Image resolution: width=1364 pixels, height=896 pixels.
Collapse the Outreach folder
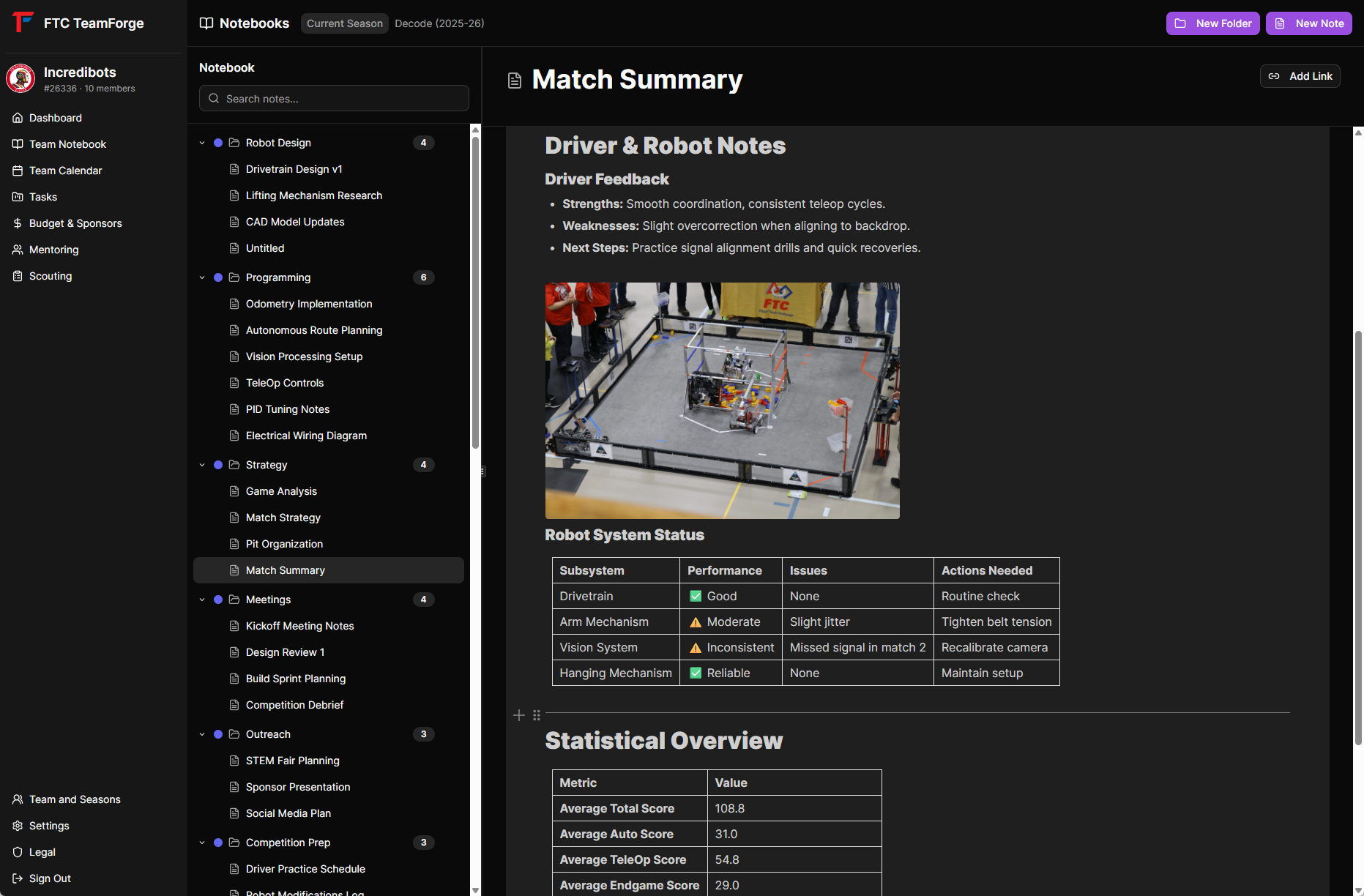202,734
